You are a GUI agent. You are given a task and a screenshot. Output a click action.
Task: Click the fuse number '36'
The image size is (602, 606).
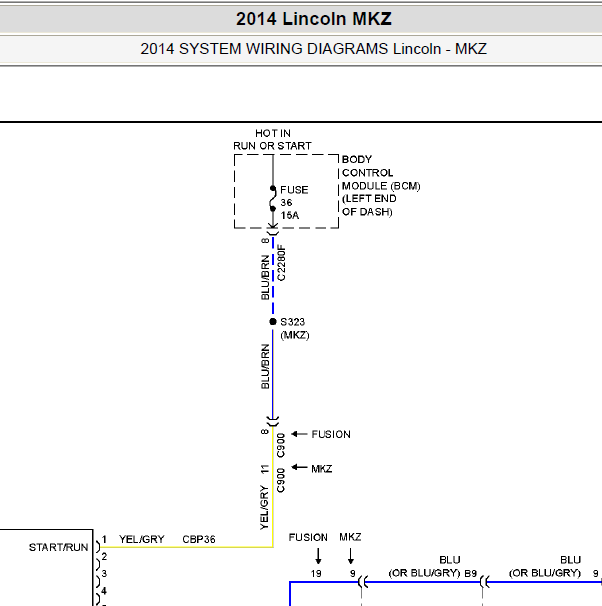point(286,203)
